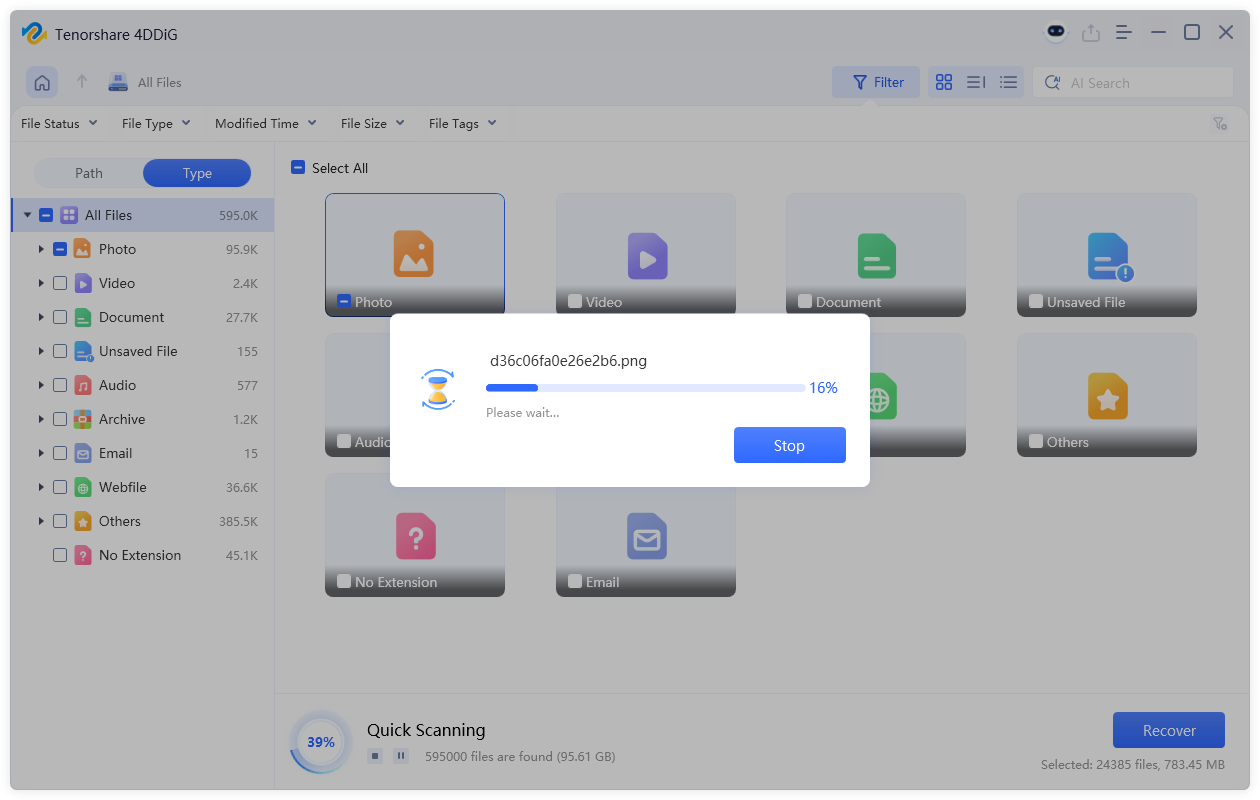Screen dimensions: 1260x800
Task: Click the Home icon in navigation bar
Action: [x=42, y=83]
